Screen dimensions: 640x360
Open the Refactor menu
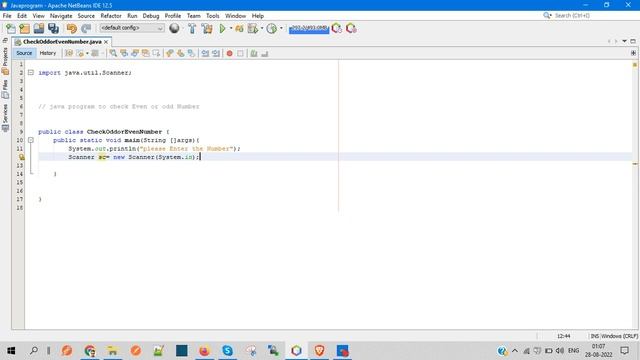click(111, 16)
